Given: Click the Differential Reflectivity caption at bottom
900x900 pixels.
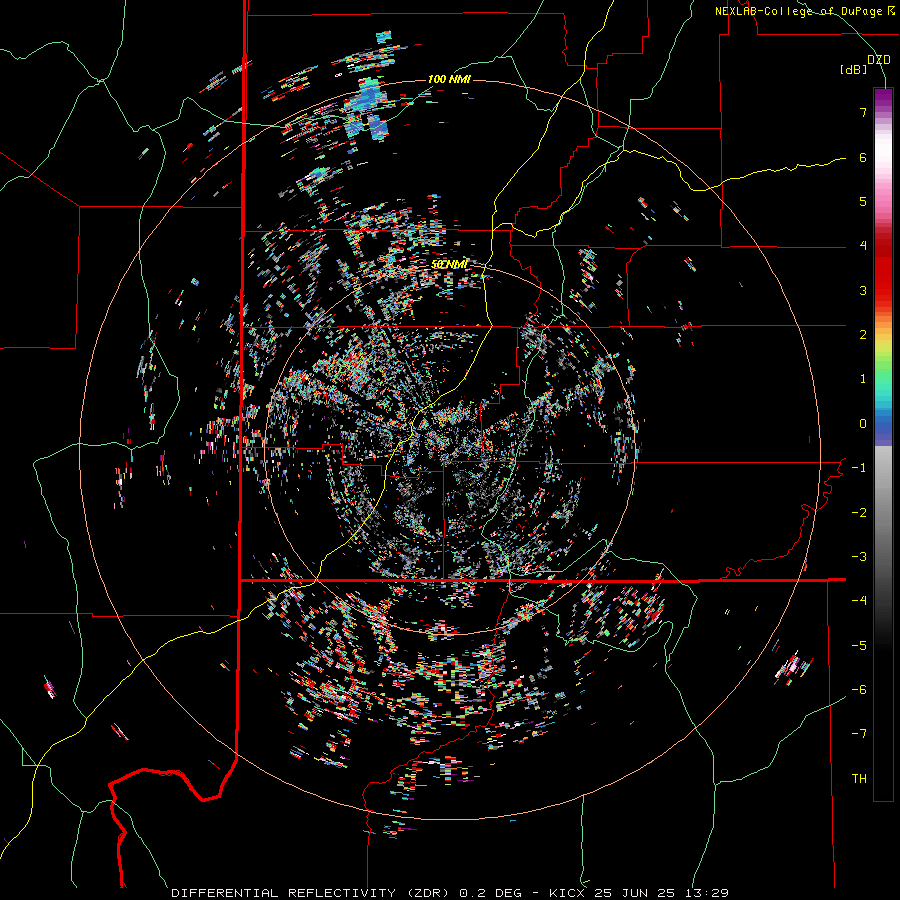Looking at the screenshot, I should point(450,893).
